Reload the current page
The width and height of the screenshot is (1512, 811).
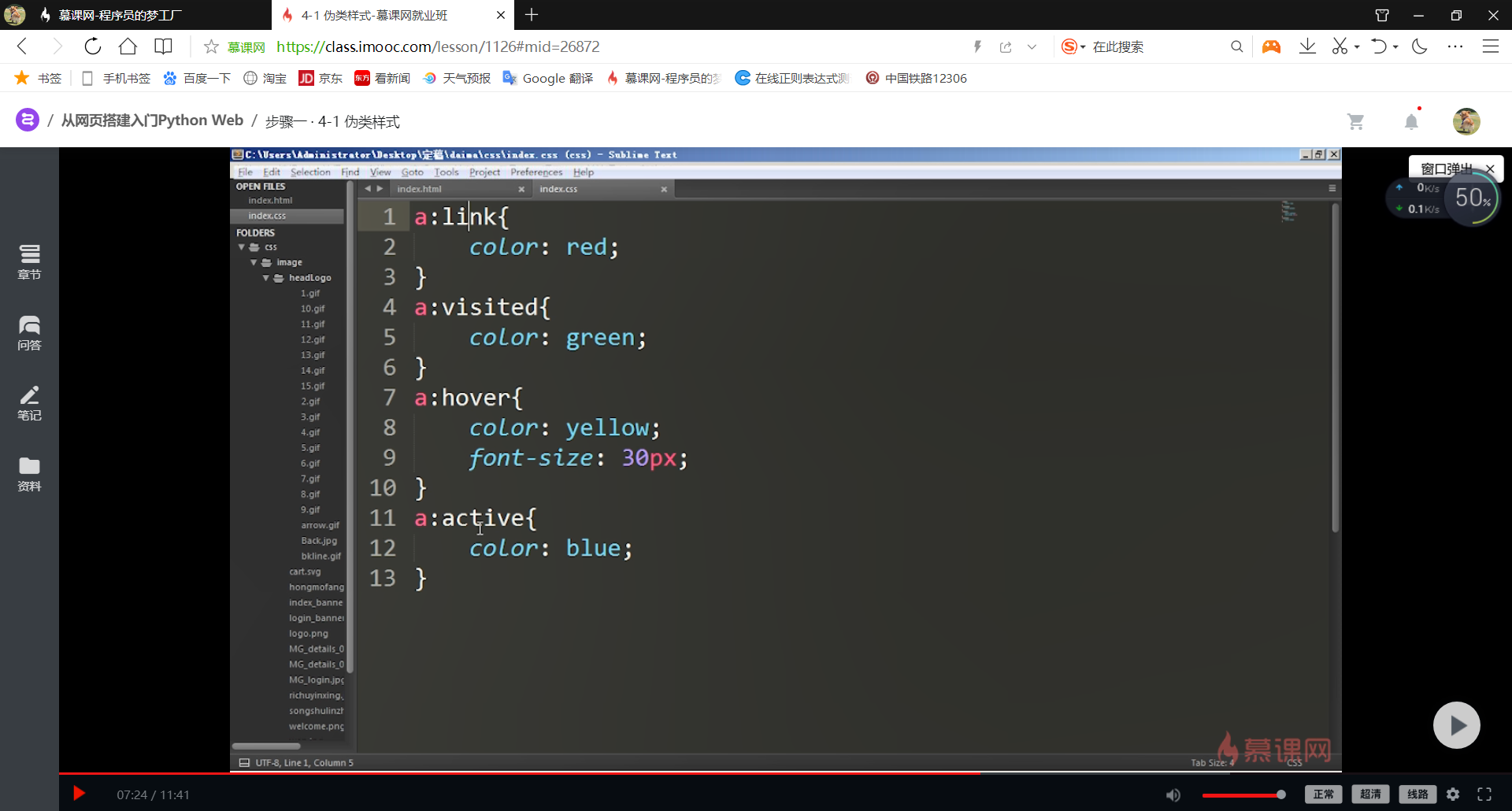[93, 46]
